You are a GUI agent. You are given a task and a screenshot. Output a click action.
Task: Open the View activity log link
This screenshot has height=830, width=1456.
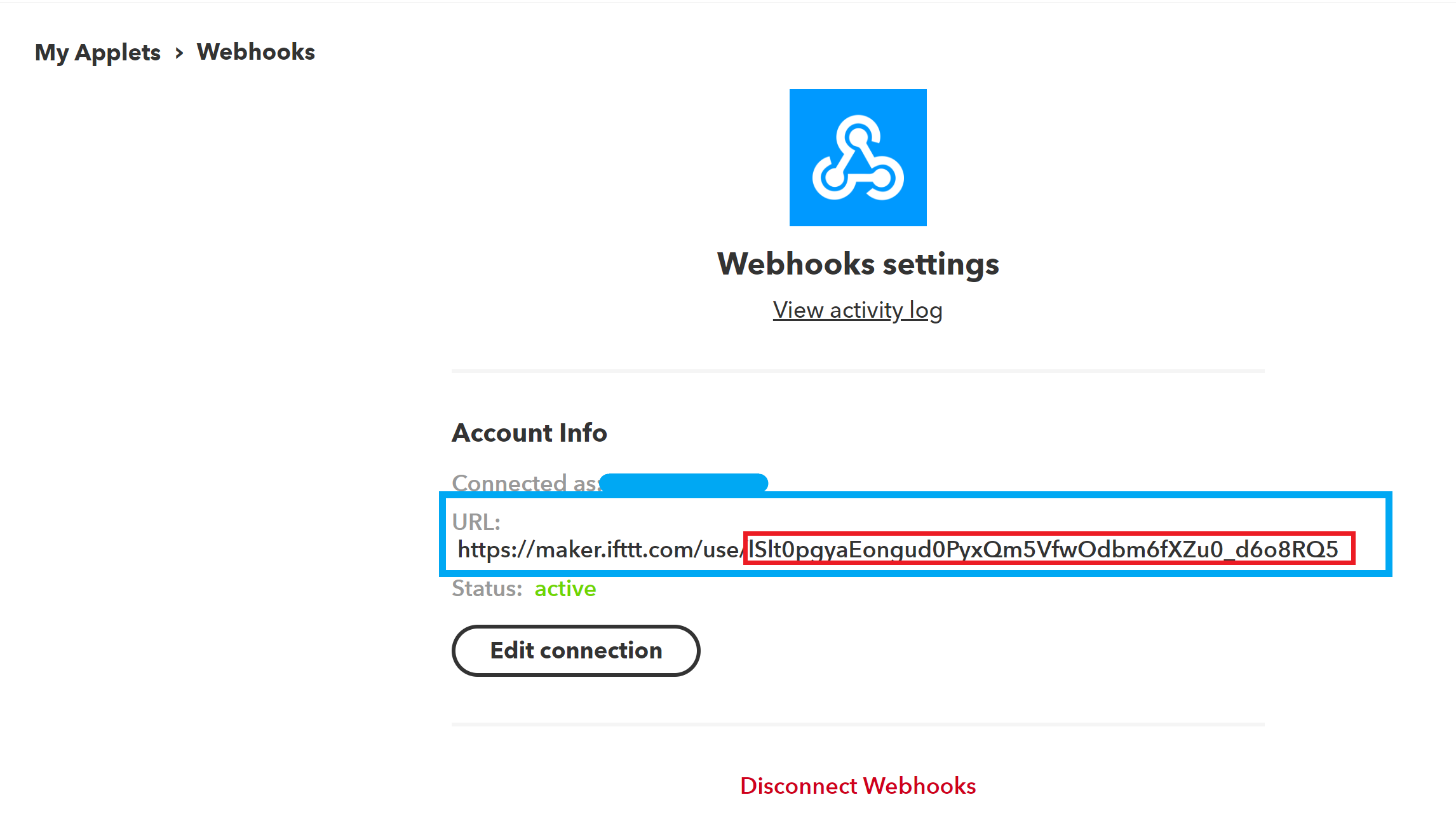[858, 310]
